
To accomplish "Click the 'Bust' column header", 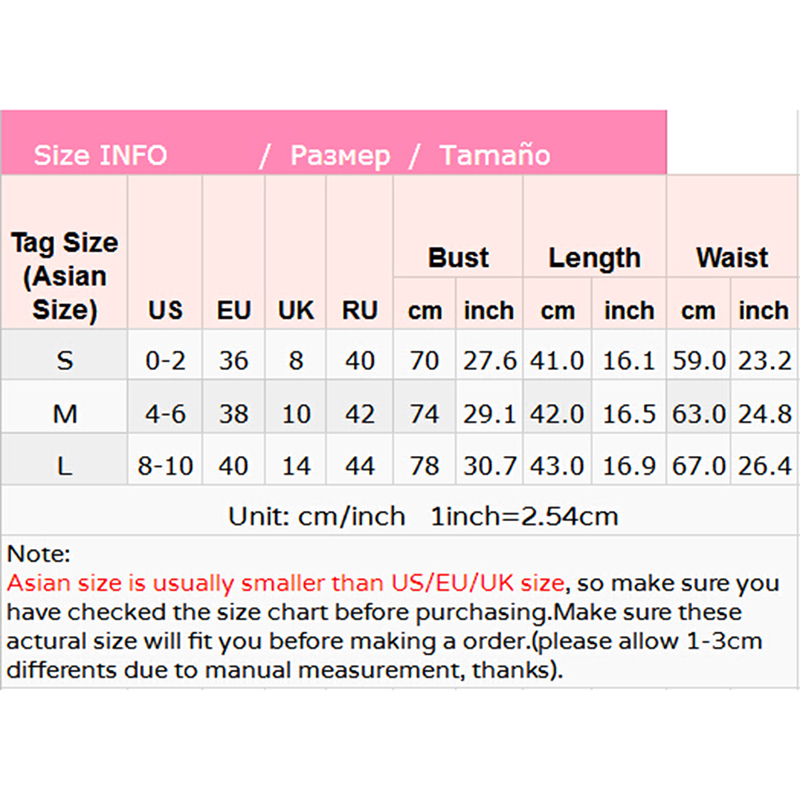I will point(458,257).
